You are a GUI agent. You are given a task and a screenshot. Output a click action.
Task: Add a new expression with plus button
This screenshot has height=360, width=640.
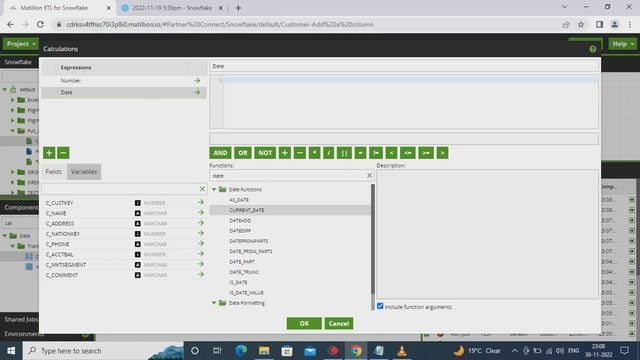point(49,153)
